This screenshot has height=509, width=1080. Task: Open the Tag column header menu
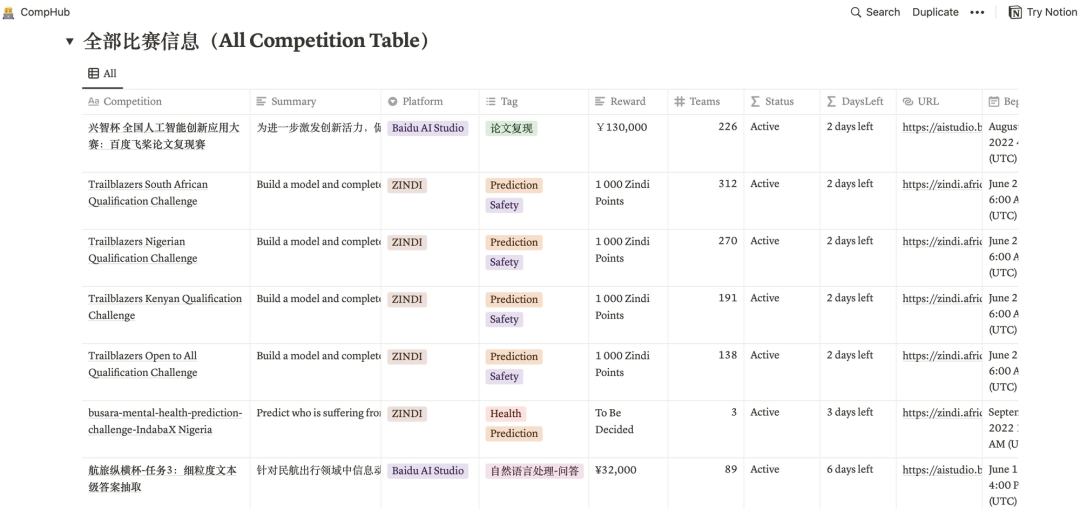coord(534,101)
